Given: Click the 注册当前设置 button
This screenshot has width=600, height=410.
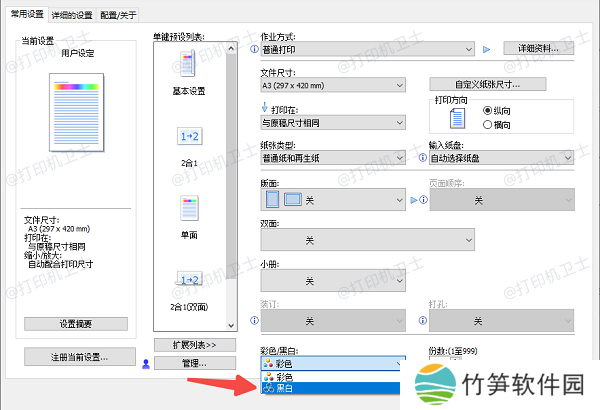Looking at the screenshot, I should (x=79, y=356).
